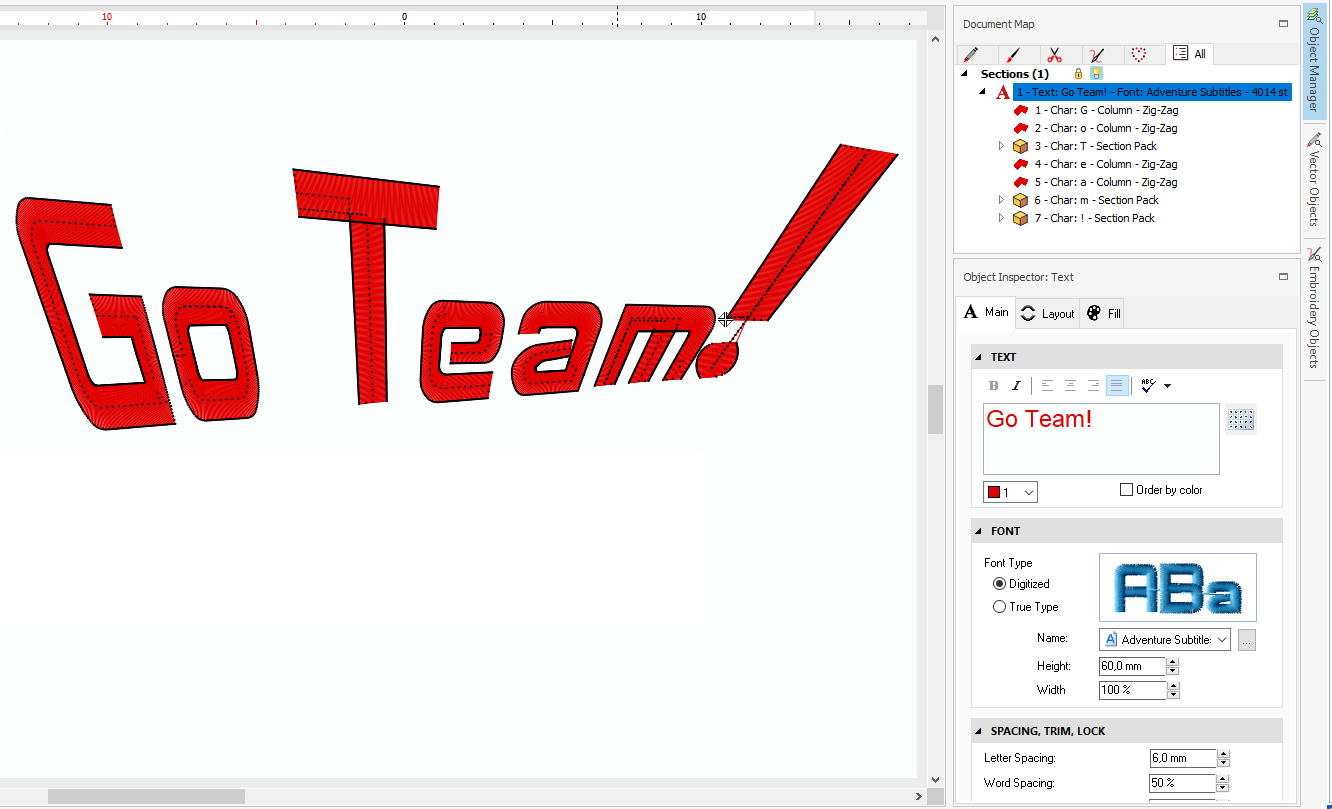
Task: Collapse the FONT section header
Action: [981, 531]
